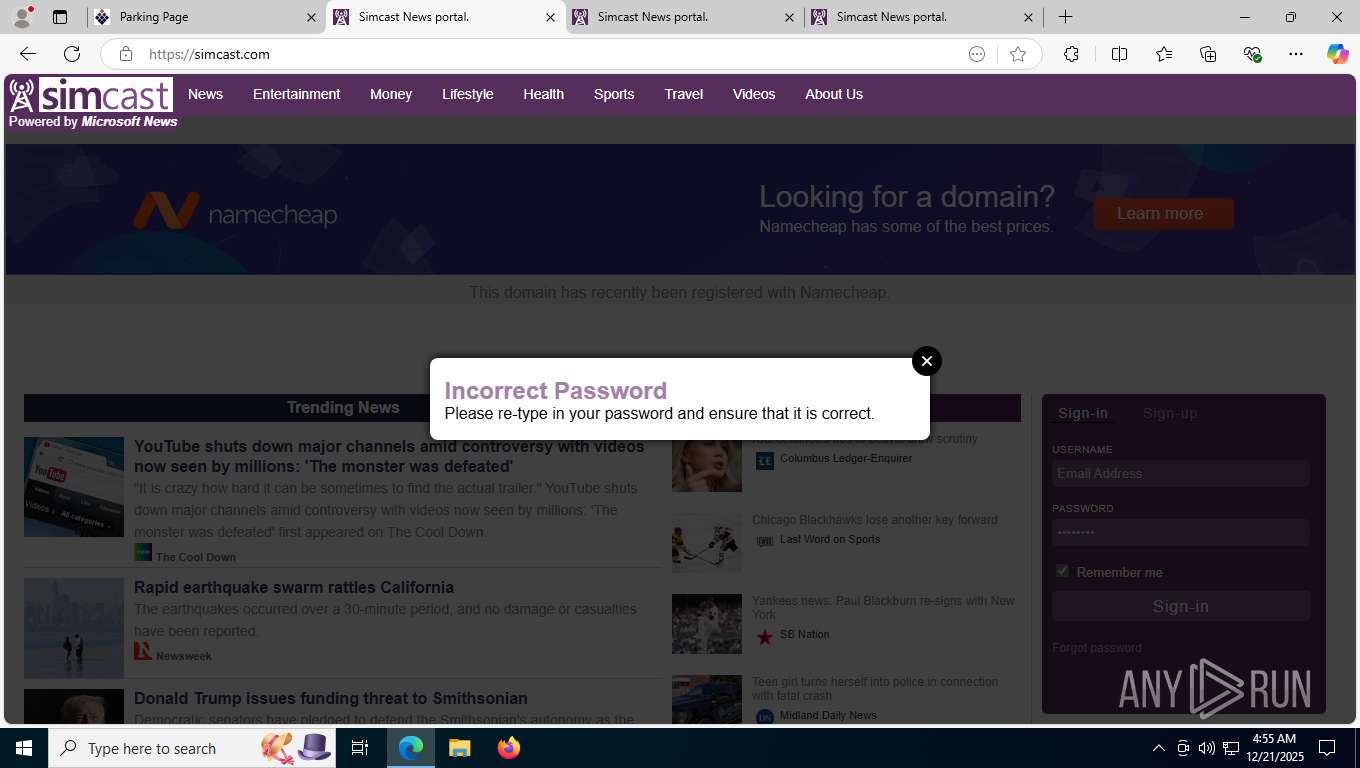Open the Lifestyle section

468,94
